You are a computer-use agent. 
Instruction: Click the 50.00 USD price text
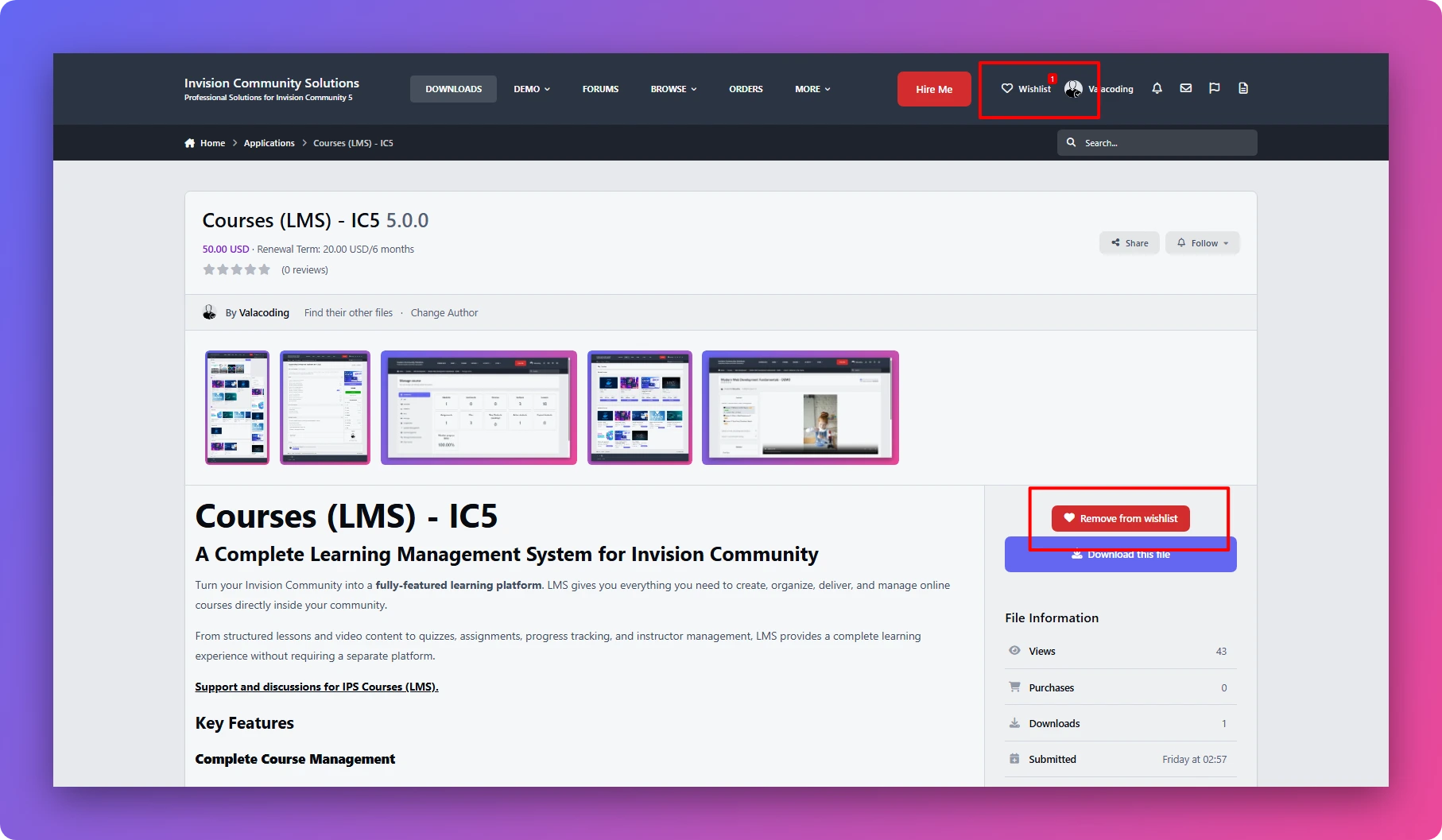226,249
